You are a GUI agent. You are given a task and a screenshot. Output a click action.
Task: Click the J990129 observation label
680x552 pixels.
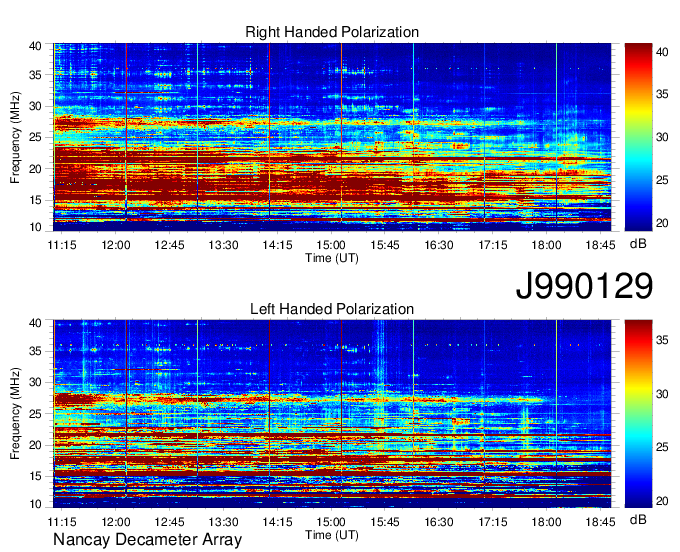584,286
